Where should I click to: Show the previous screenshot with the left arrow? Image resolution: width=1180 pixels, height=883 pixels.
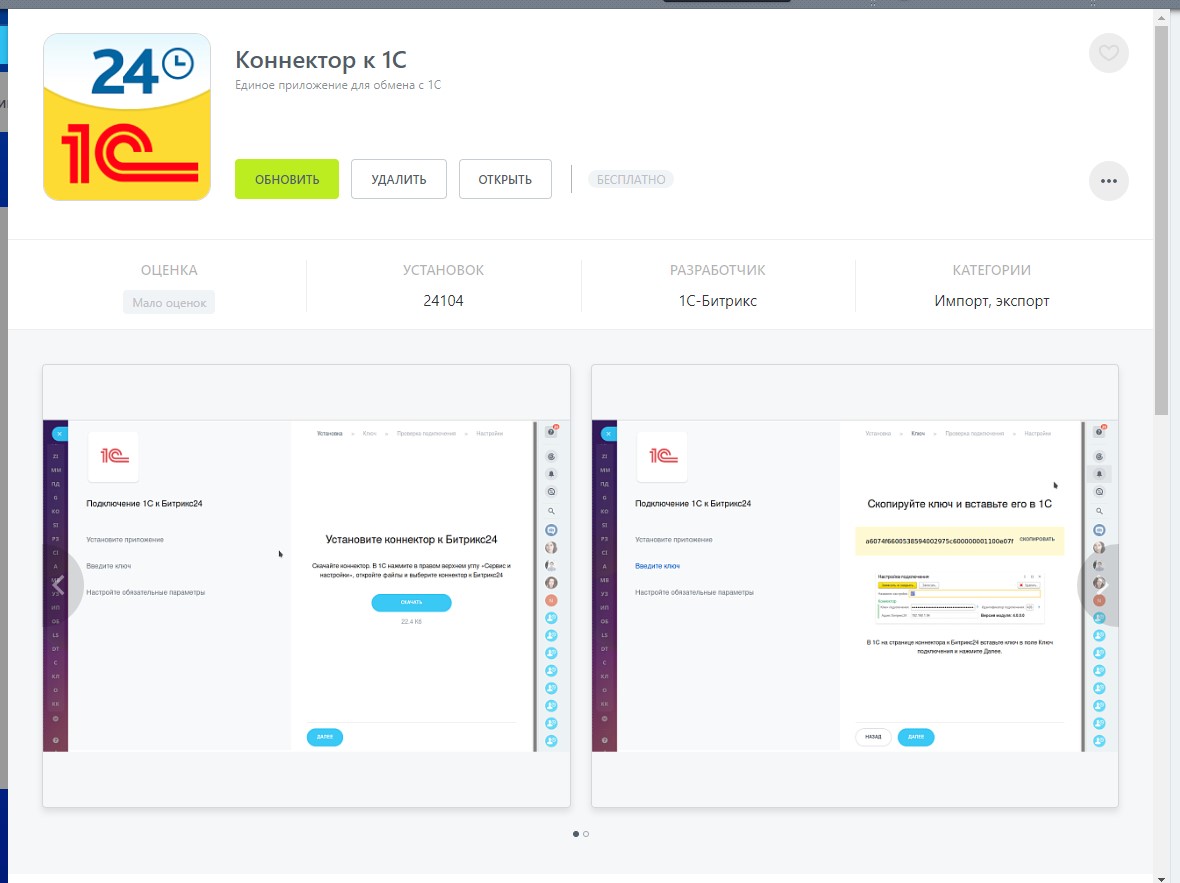[x=59, y=585]
